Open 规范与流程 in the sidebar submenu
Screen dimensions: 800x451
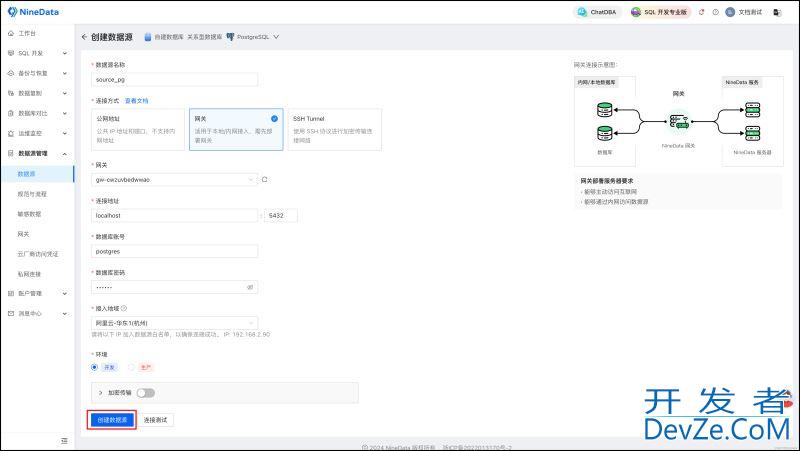[x=32, y=194]
